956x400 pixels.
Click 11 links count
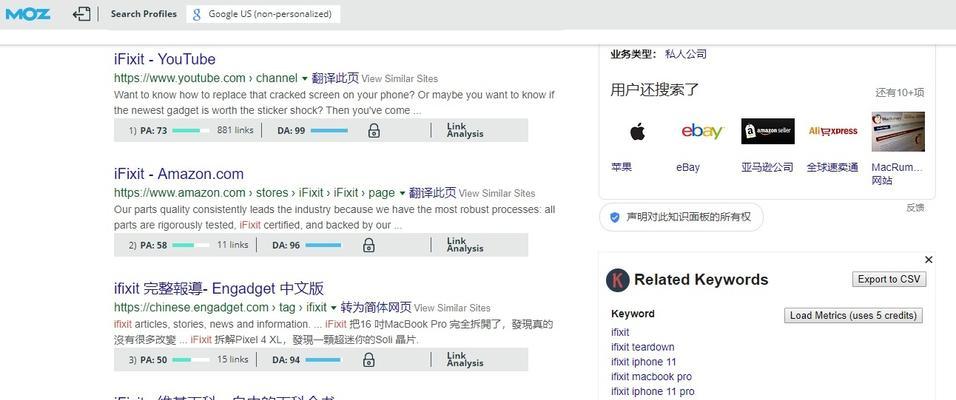coord(232,245)
